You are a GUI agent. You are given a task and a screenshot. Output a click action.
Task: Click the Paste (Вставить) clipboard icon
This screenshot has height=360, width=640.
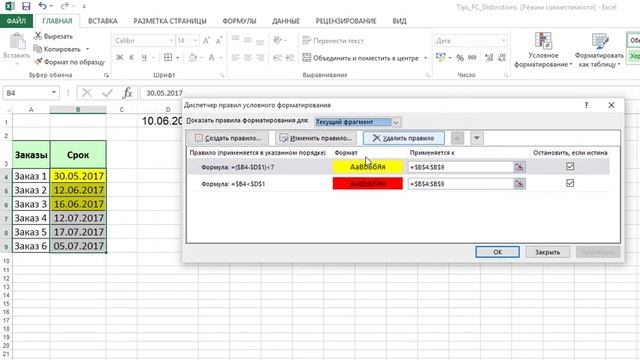[x=17, y=41]
